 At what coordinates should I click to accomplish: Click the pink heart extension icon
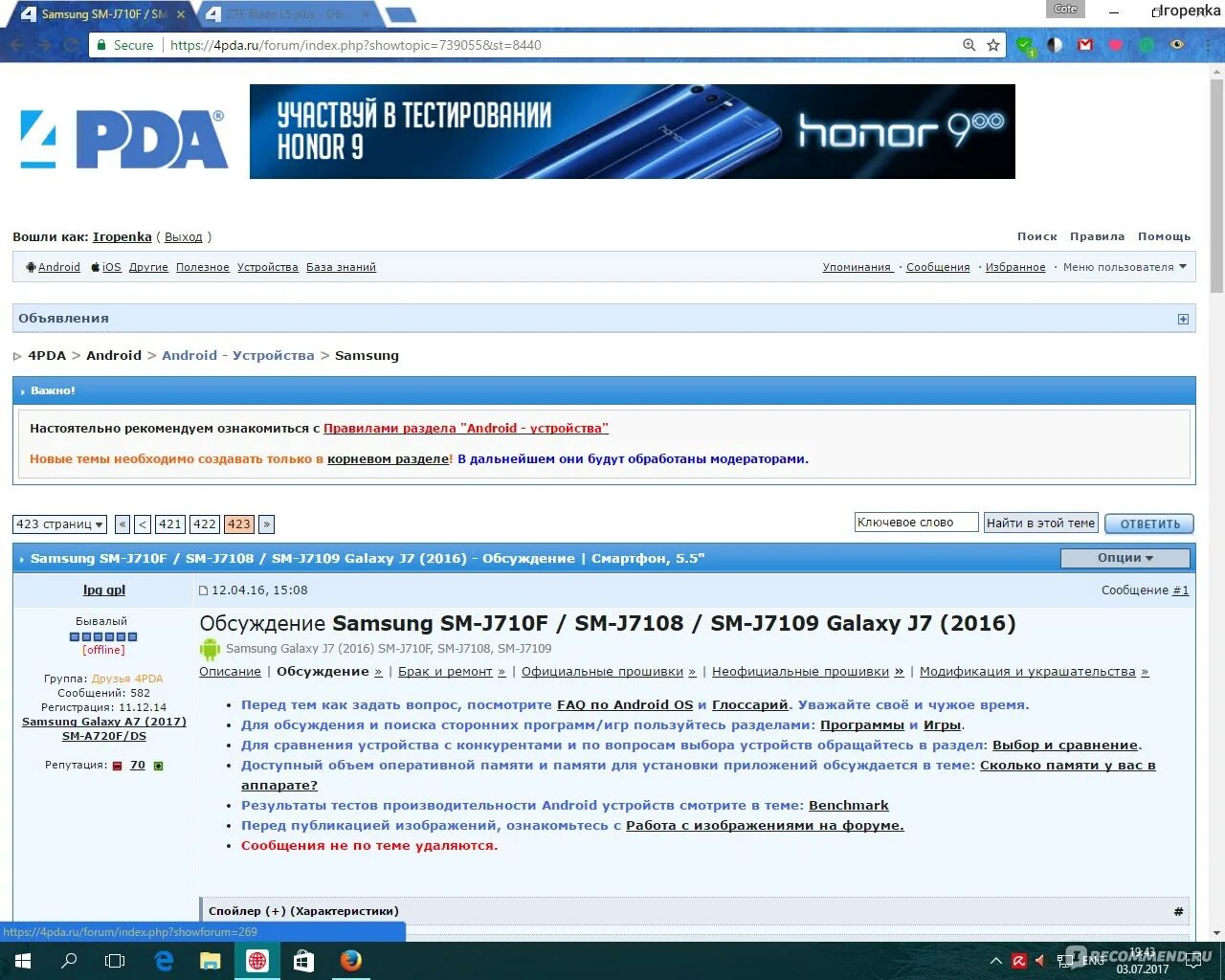pyautogui.click(x=1116, y=45)
